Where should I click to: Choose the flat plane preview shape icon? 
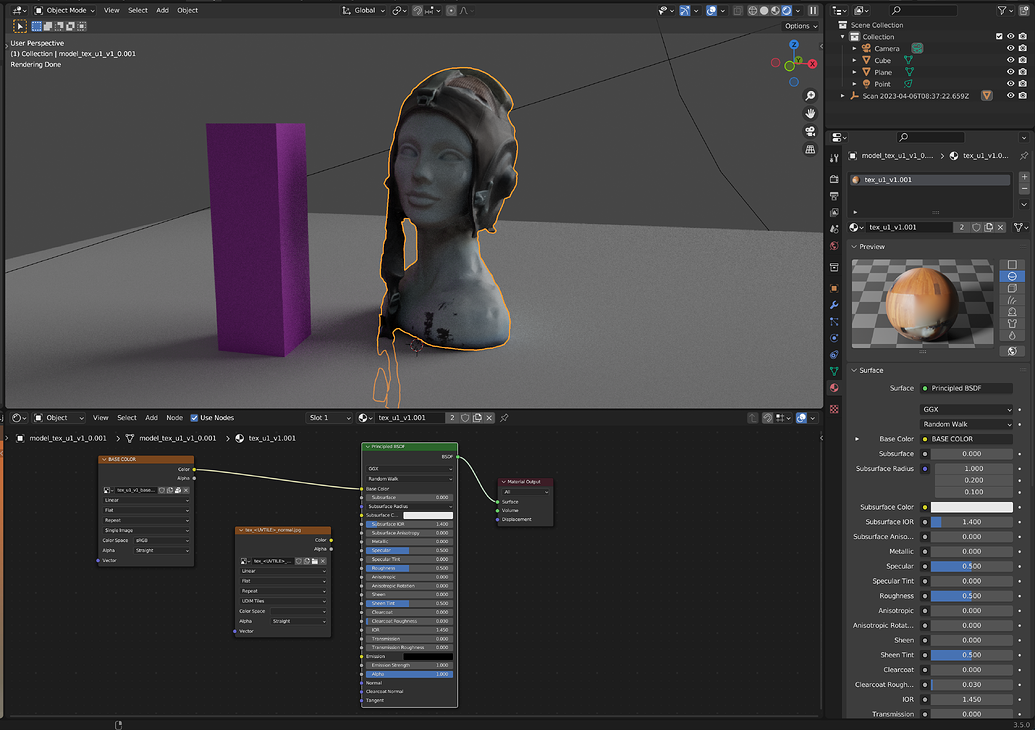pos(1012,265)
